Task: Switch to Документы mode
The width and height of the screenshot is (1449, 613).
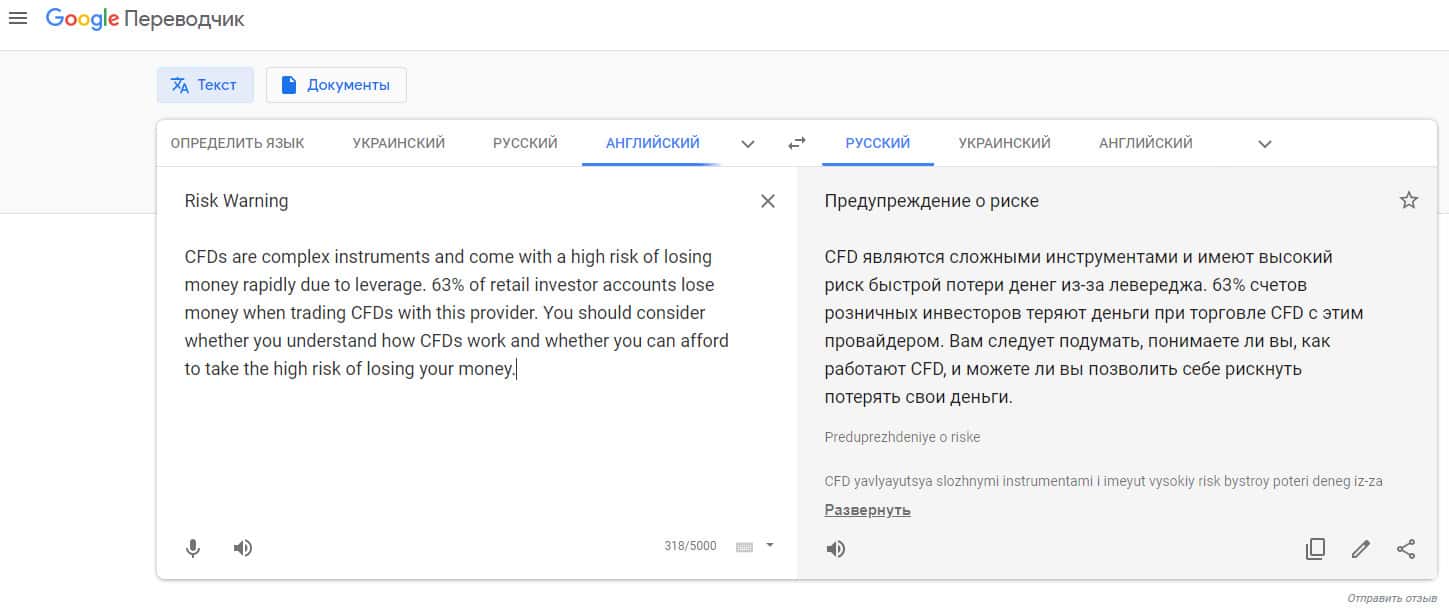Action: pos(336,85)
